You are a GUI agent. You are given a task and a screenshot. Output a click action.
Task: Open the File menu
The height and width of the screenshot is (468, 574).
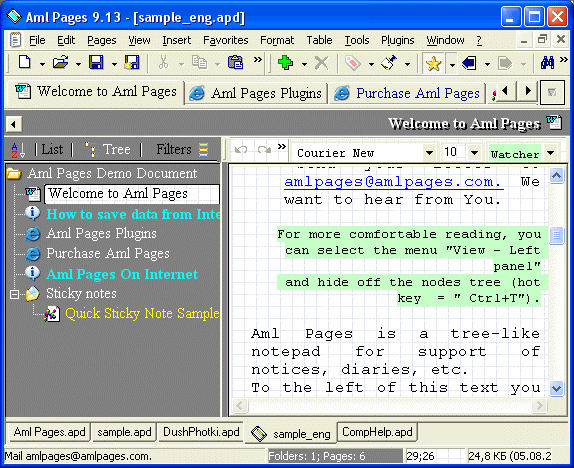point(37,40)
